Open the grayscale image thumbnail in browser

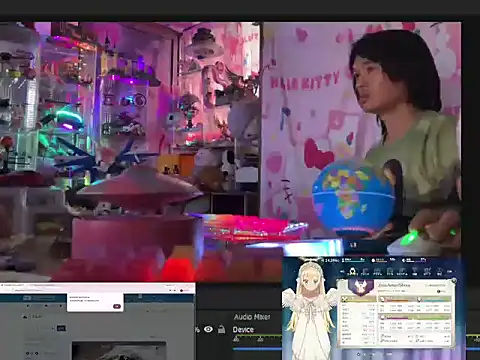point(119,350)
